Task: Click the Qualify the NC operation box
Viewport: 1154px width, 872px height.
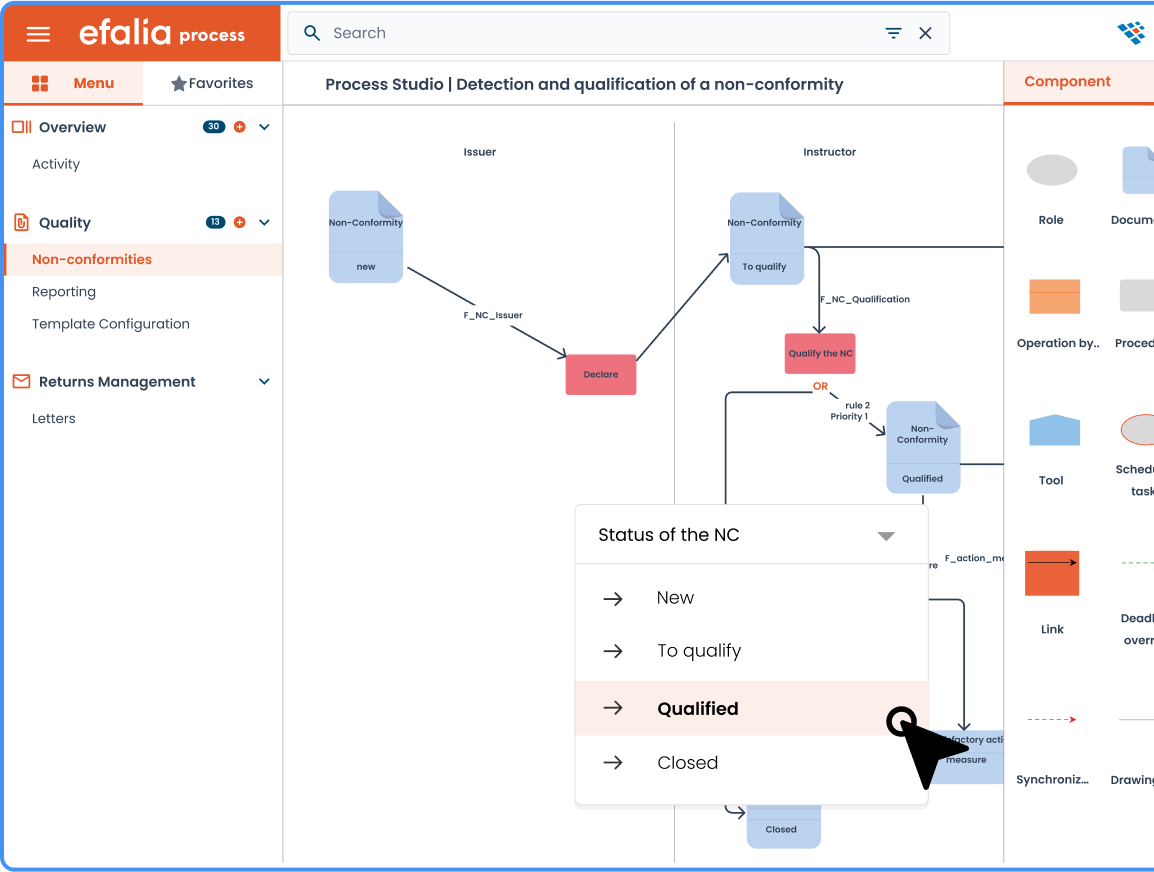Action: (x=820, y=353)
